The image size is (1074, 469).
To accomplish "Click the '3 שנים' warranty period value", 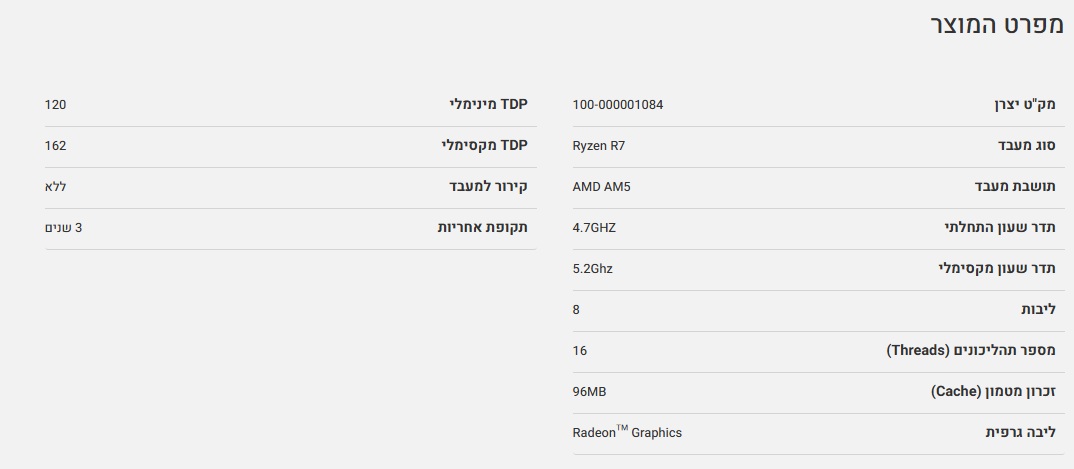I will tap(63, 228).
